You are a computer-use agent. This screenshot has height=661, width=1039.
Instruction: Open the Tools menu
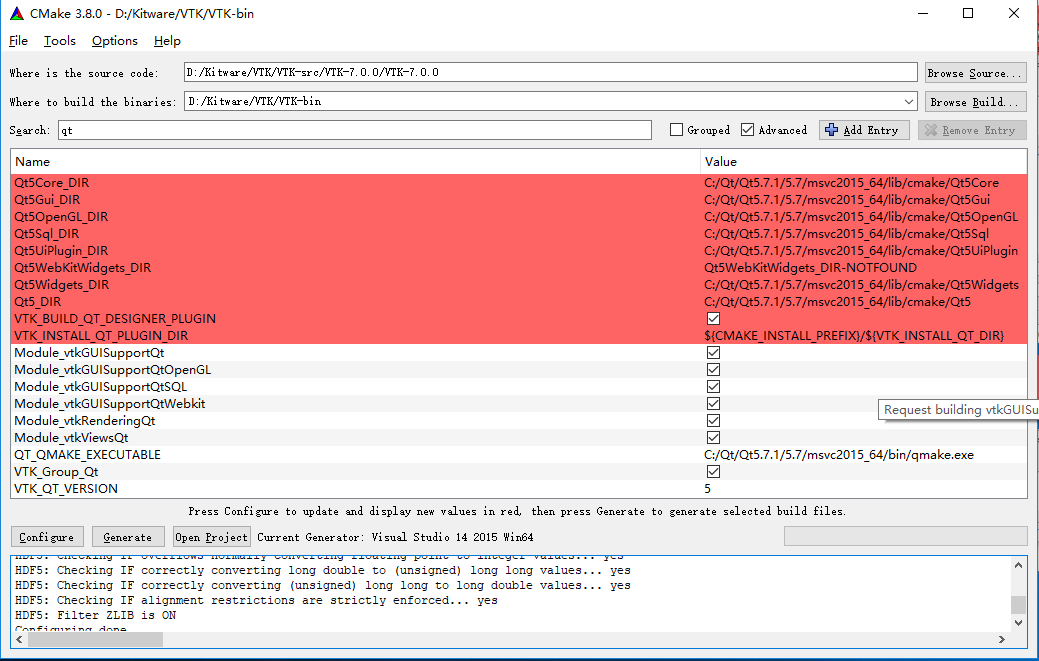coord(60,41)
